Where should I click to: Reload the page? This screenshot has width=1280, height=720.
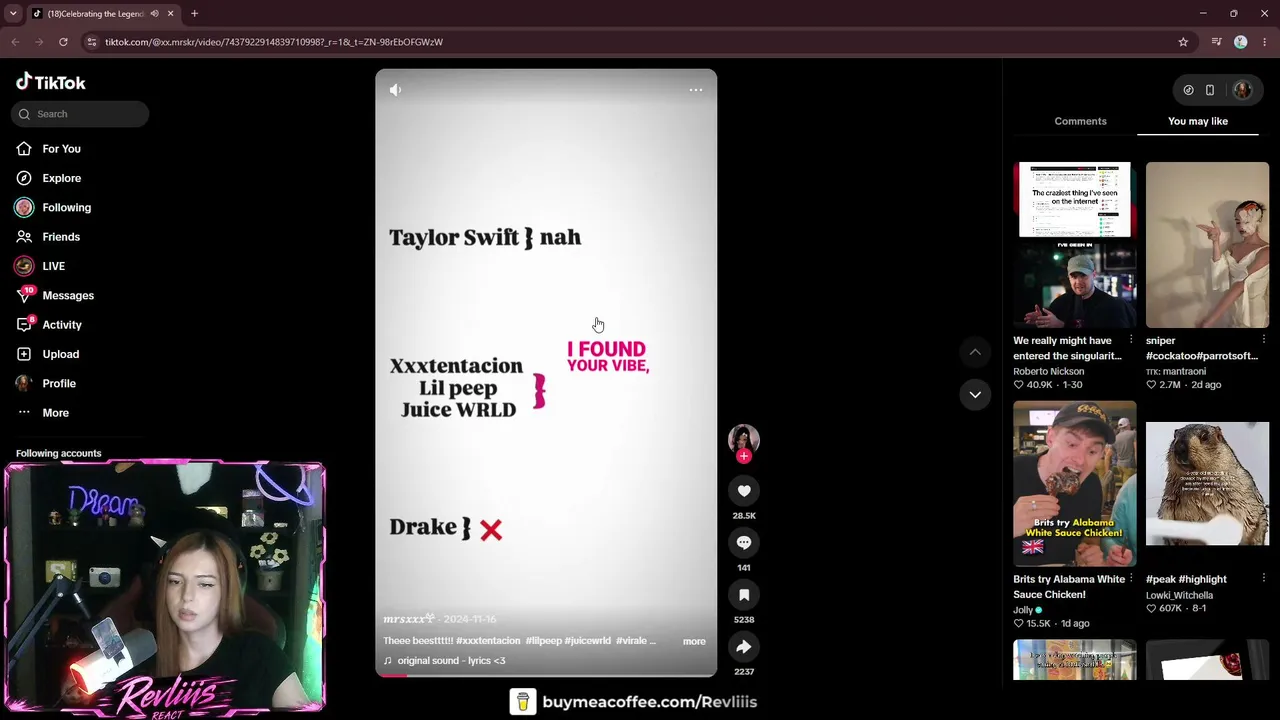(63, 42)
